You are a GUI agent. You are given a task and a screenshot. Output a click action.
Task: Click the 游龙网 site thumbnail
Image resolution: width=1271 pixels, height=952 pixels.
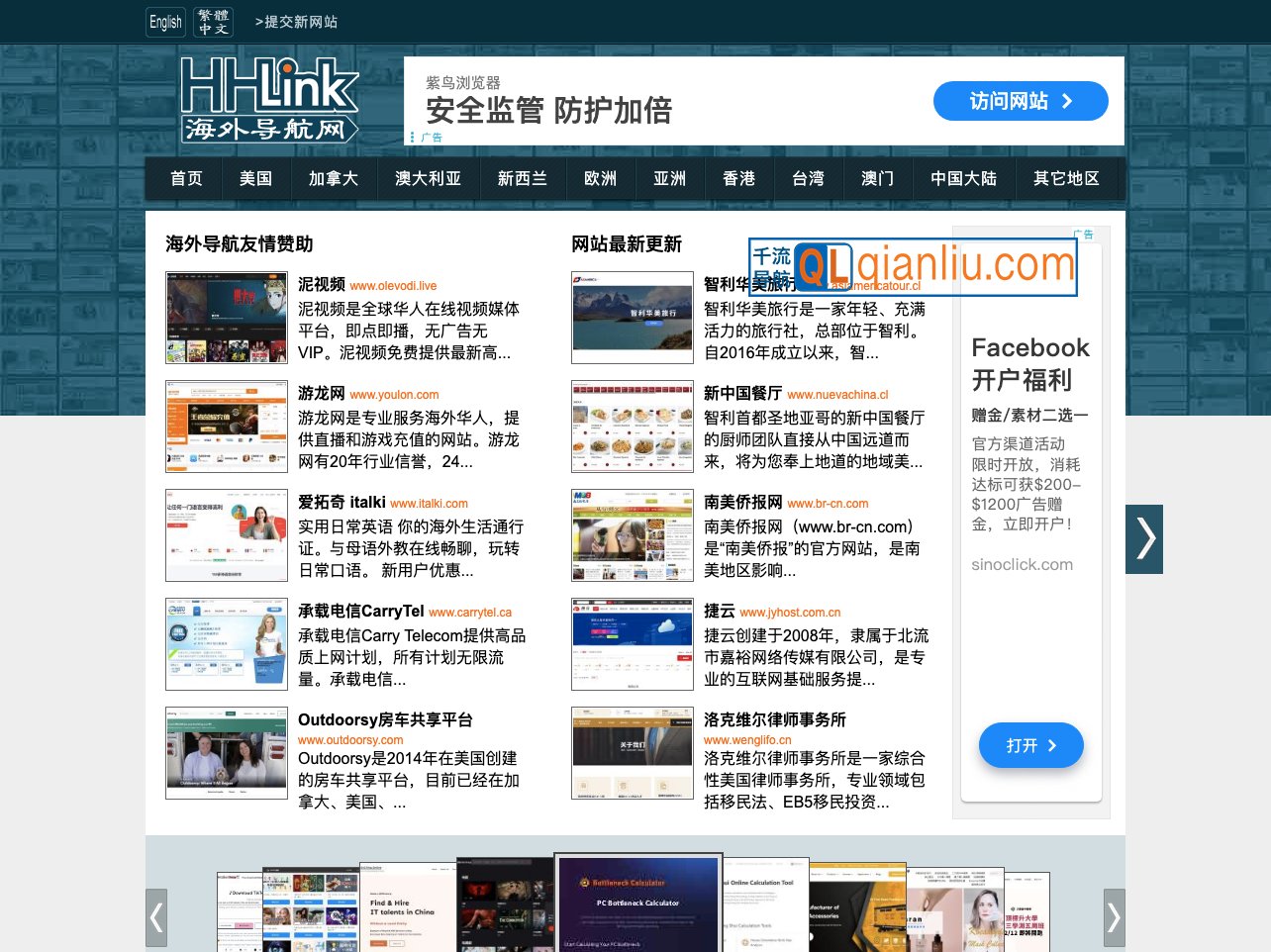click(x=226, y=427)
